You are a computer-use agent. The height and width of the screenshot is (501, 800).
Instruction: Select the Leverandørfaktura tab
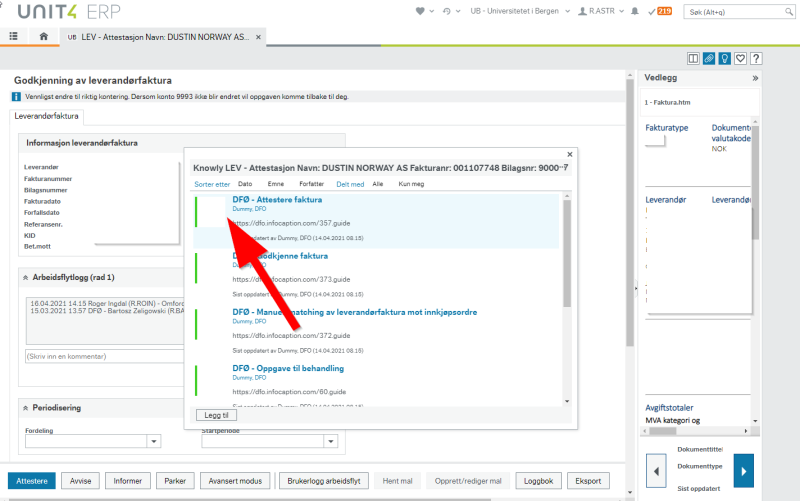(x=46, y=116)
